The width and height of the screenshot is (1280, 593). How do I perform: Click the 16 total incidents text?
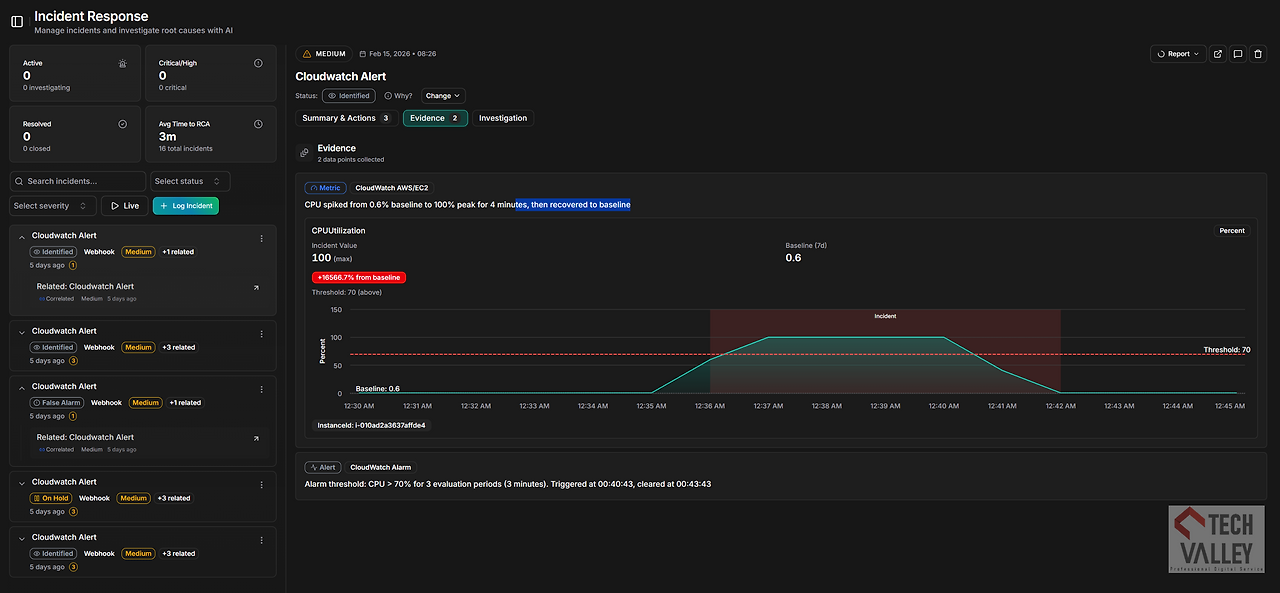click(x=186, y=149)
